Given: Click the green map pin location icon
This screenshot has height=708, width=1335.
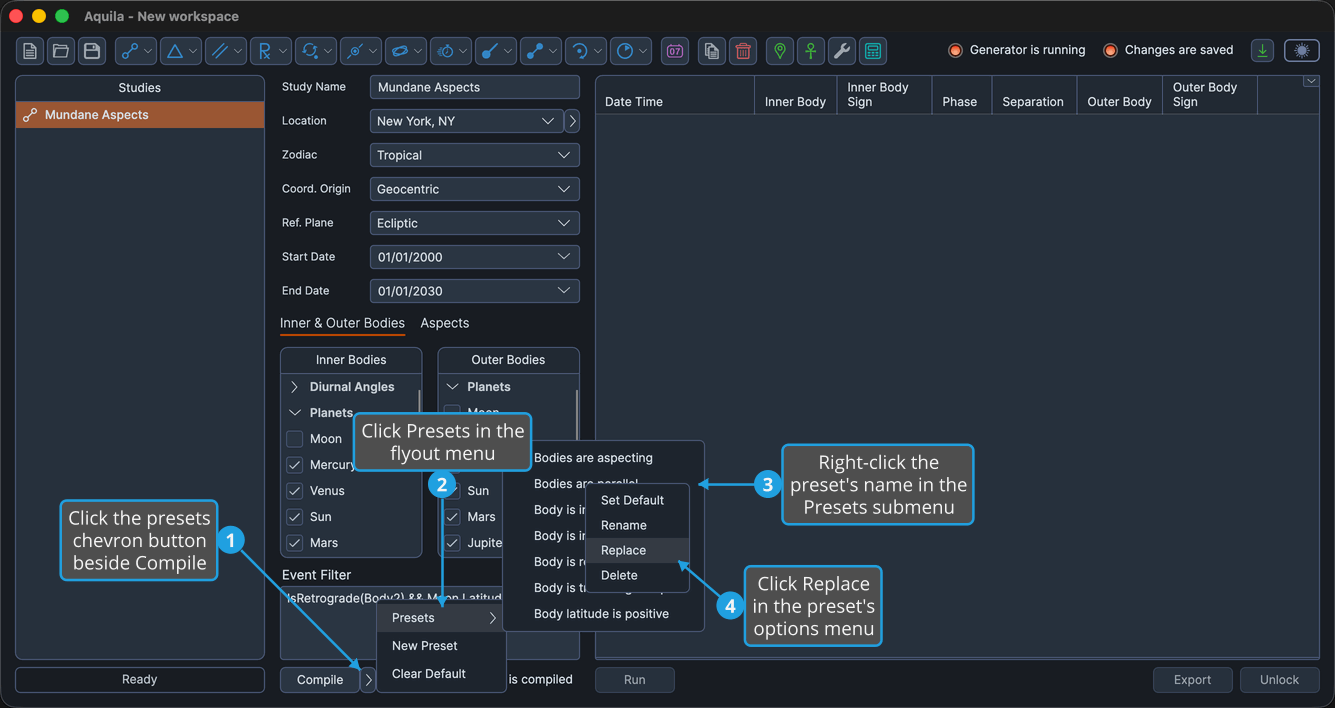Looking at the screenshot, I should click(x=780, y=51).
